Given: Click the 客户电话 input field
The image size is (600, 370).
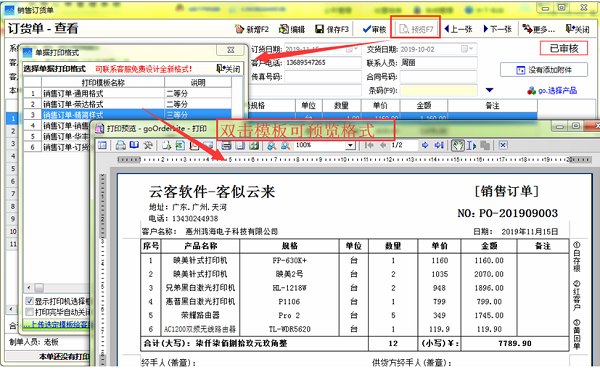Looking at the screenshot, I should point(323,63).
